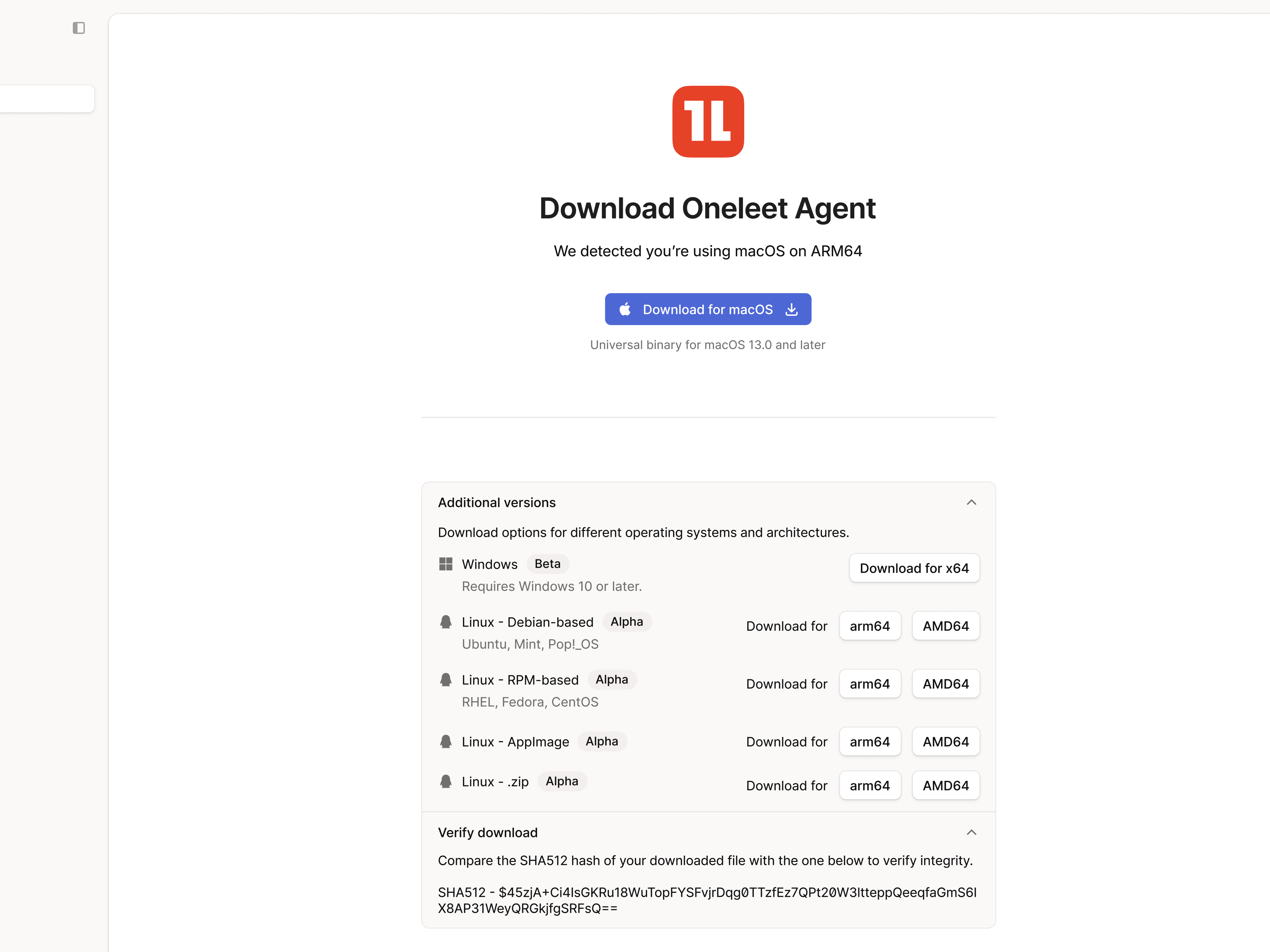1270x952 pixels.
Task: Click the Alpha badge for AppImage
Action: tap(602, 741)
